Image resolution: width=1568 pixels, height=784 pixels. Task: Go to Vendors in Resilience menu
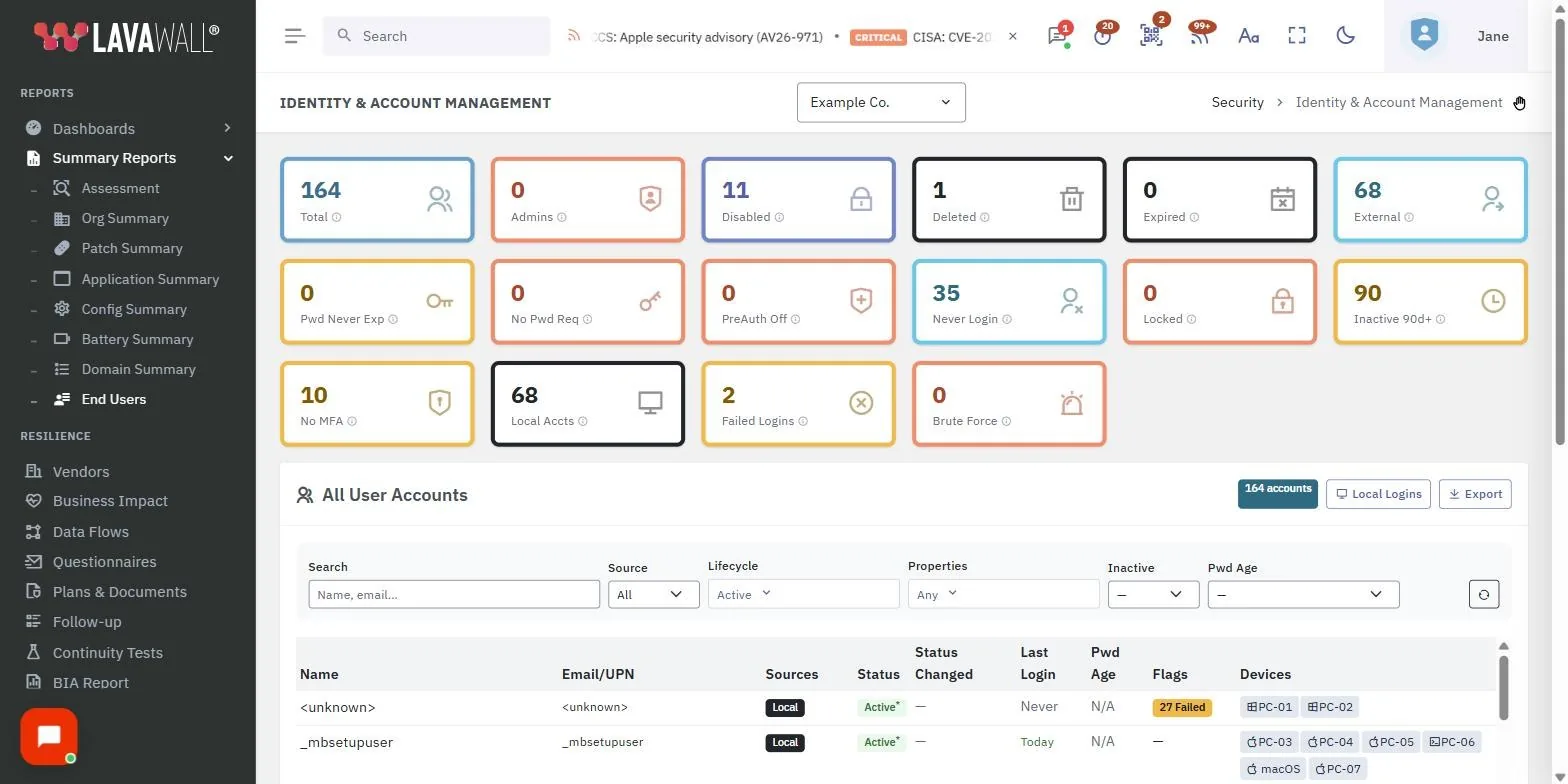[80, 471]
